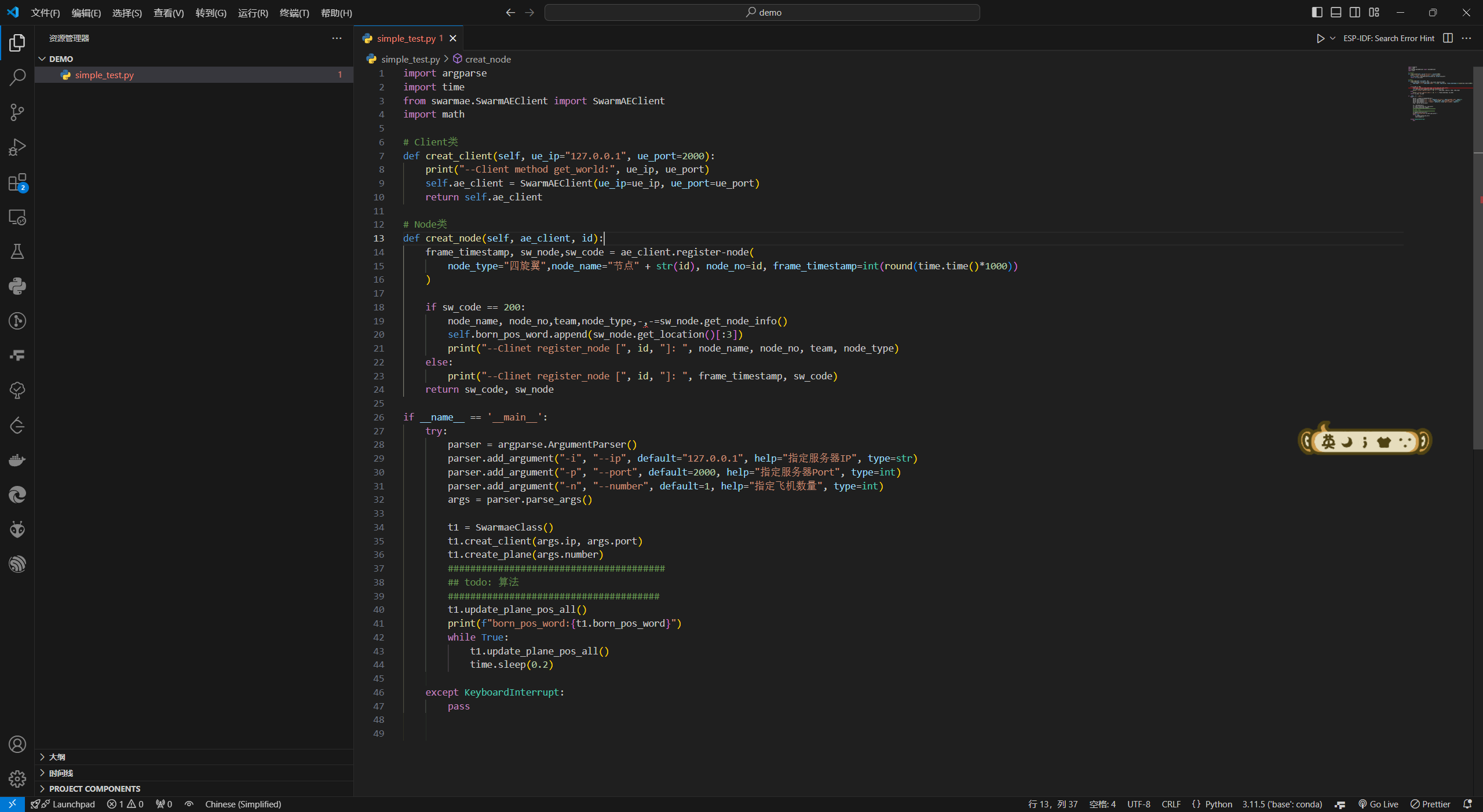Open Source Control view
Viewport: 1483px width, 812px height.
pyautogui.click(x=17, y=112)
